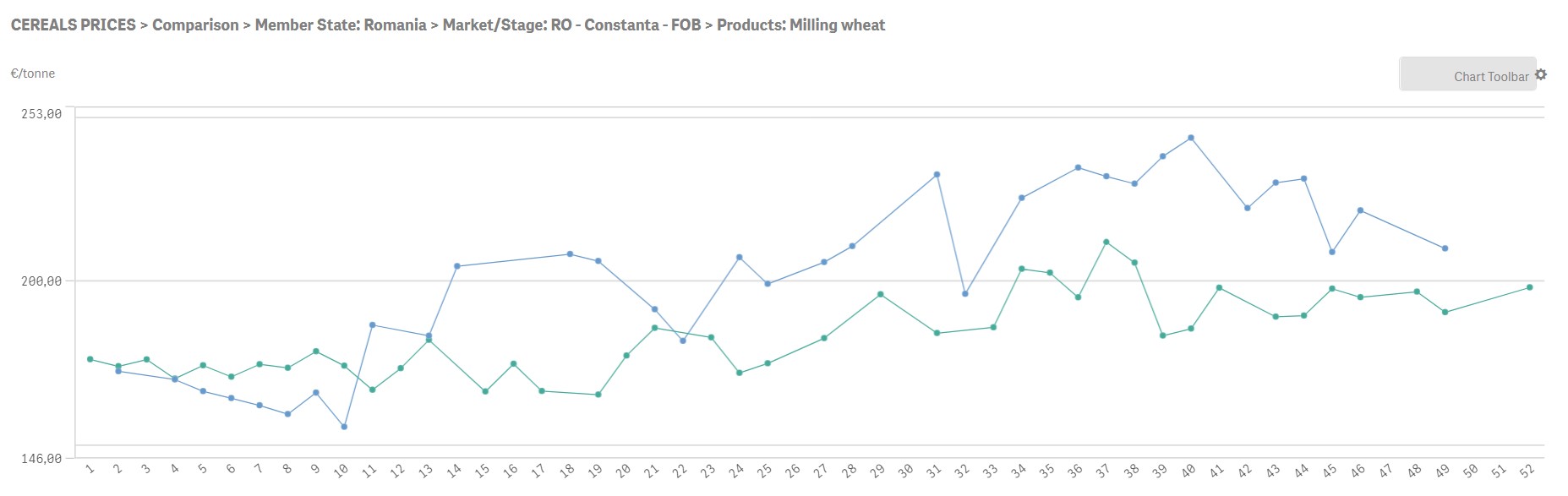This screenshot has width=1568, height=496.
Task: Click the green line peak point at week 37
Action: pyautogui.click(x=1106, y=243)
